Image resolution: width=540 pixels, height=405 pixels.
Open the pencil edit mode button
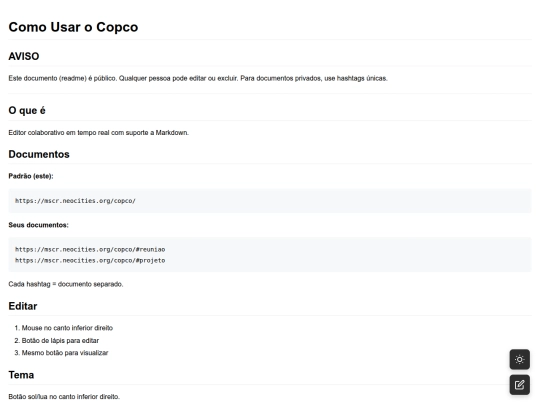click(519, 384)
